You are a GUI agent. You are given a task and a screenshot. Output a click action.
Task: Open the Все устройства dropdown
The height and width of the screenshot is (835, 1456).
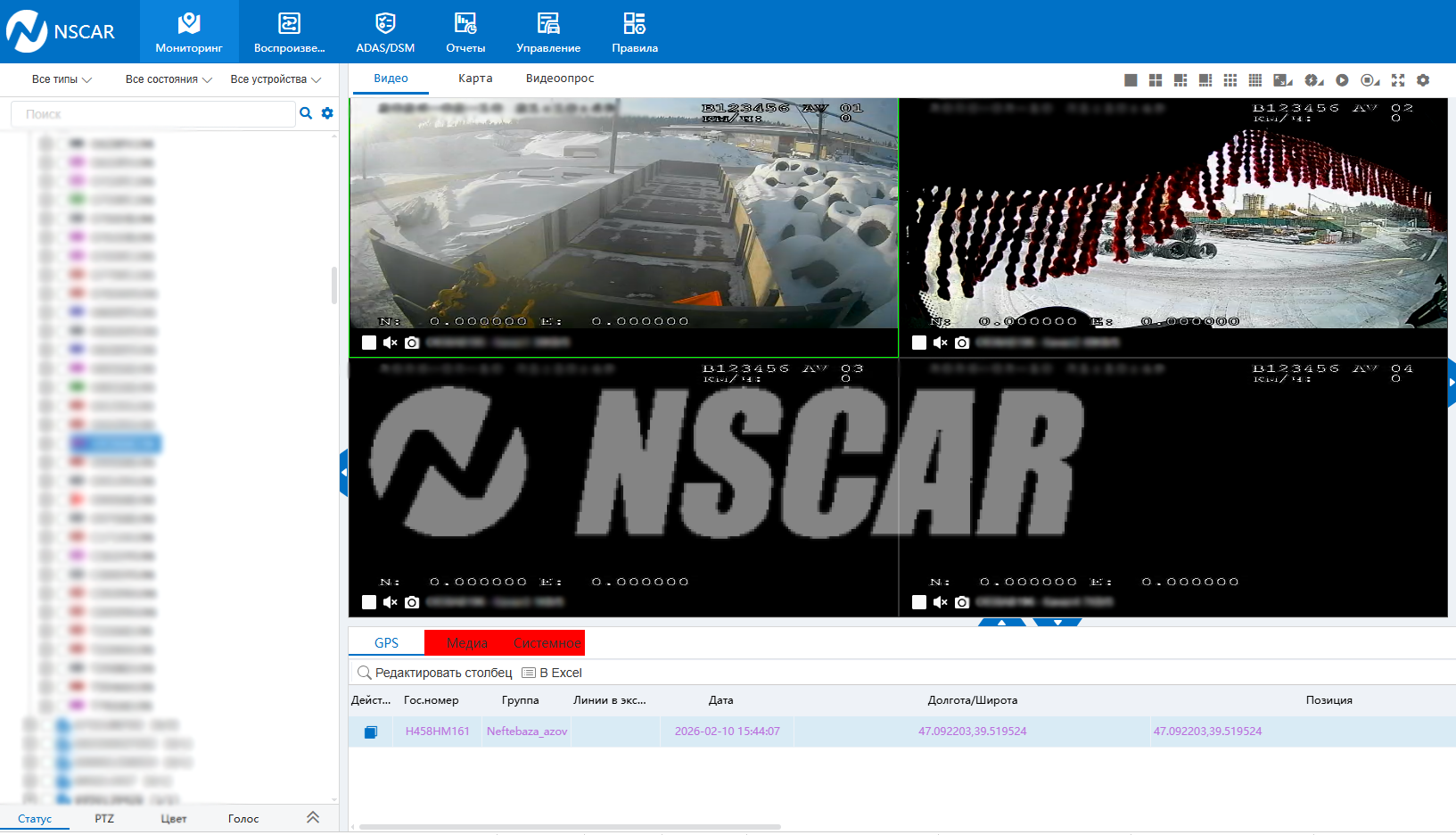(x=276, y=79)
